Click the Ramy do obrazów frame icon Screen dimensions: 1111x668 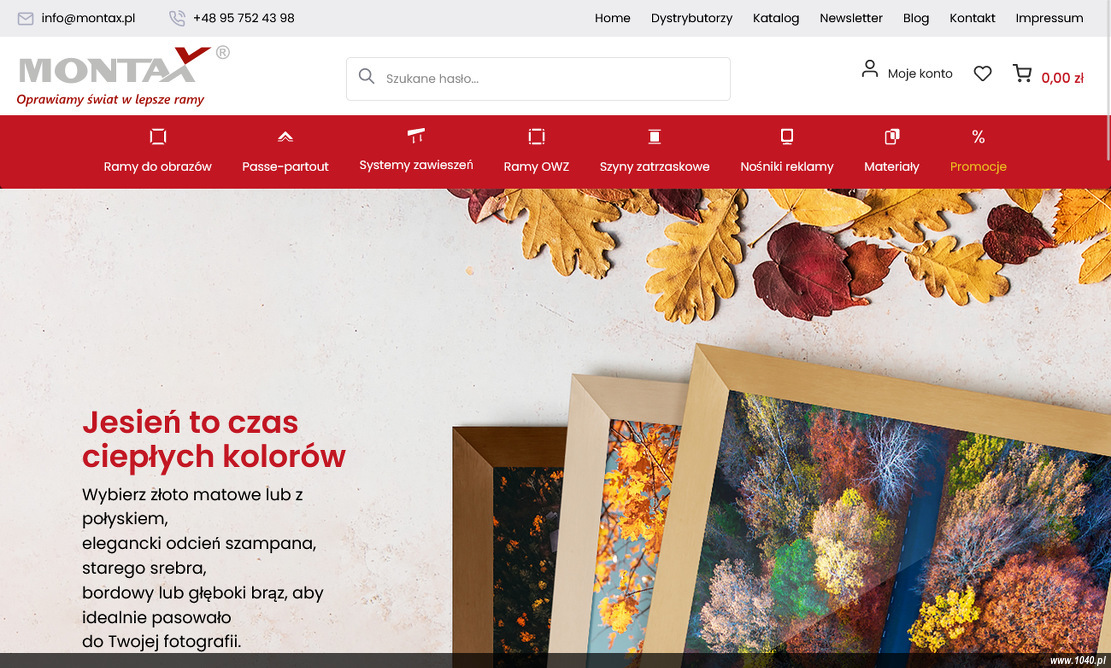tap(158, 136)
